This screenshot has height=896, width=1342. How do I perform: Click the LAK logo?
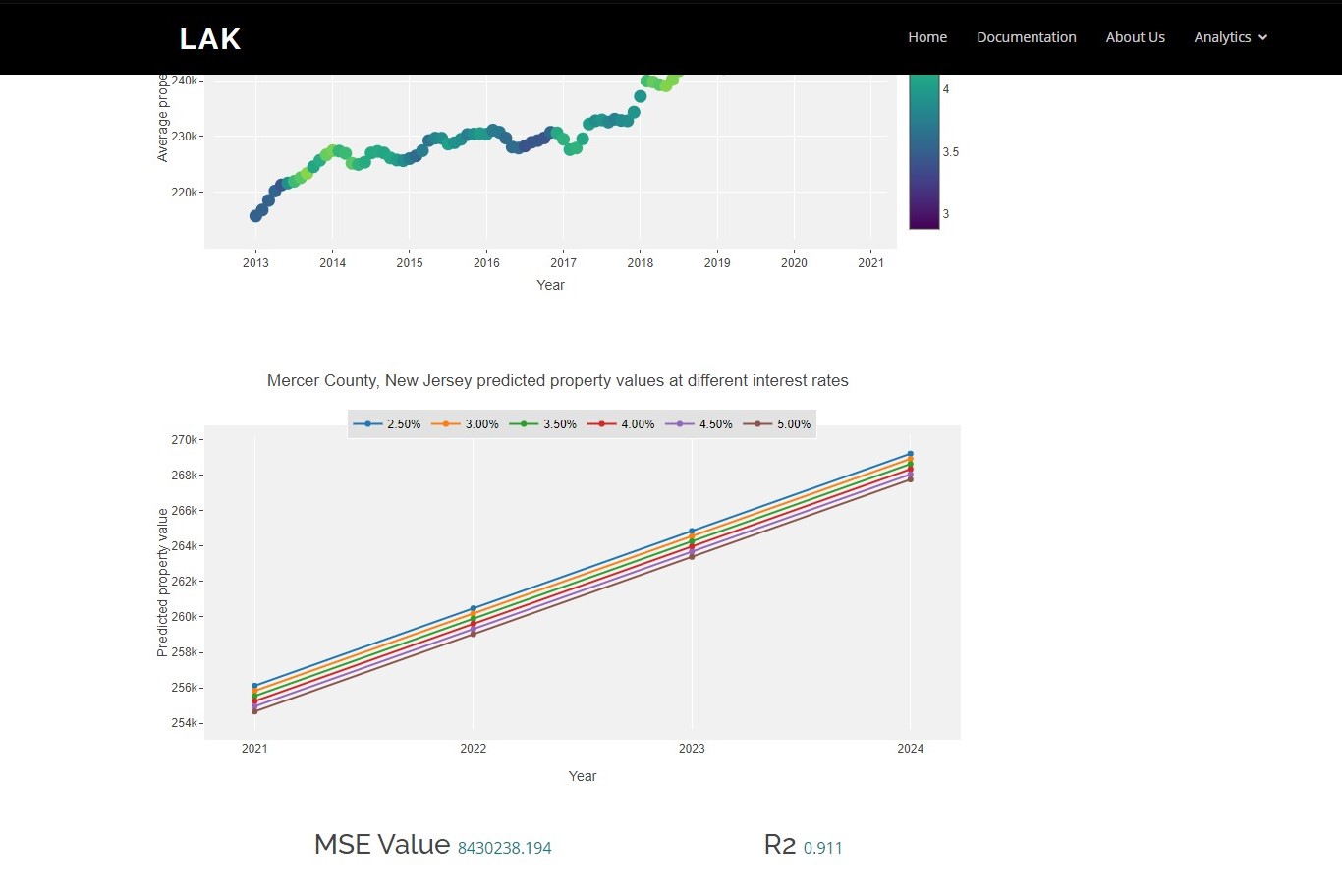point(210,38)
